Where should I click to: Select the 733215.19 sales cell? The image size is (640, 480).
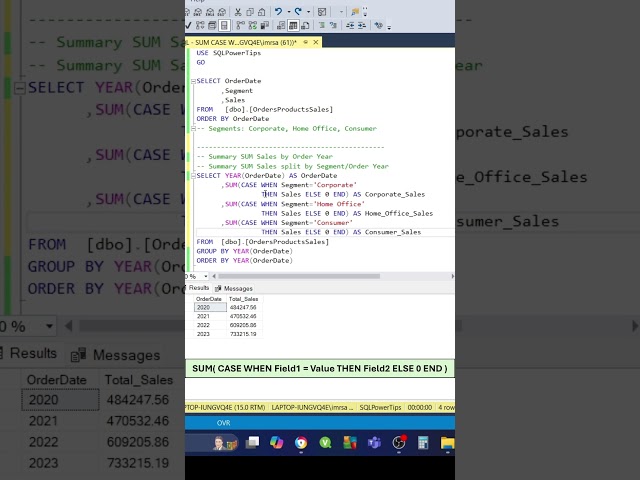pyautogui.click(x=244, y=334)
